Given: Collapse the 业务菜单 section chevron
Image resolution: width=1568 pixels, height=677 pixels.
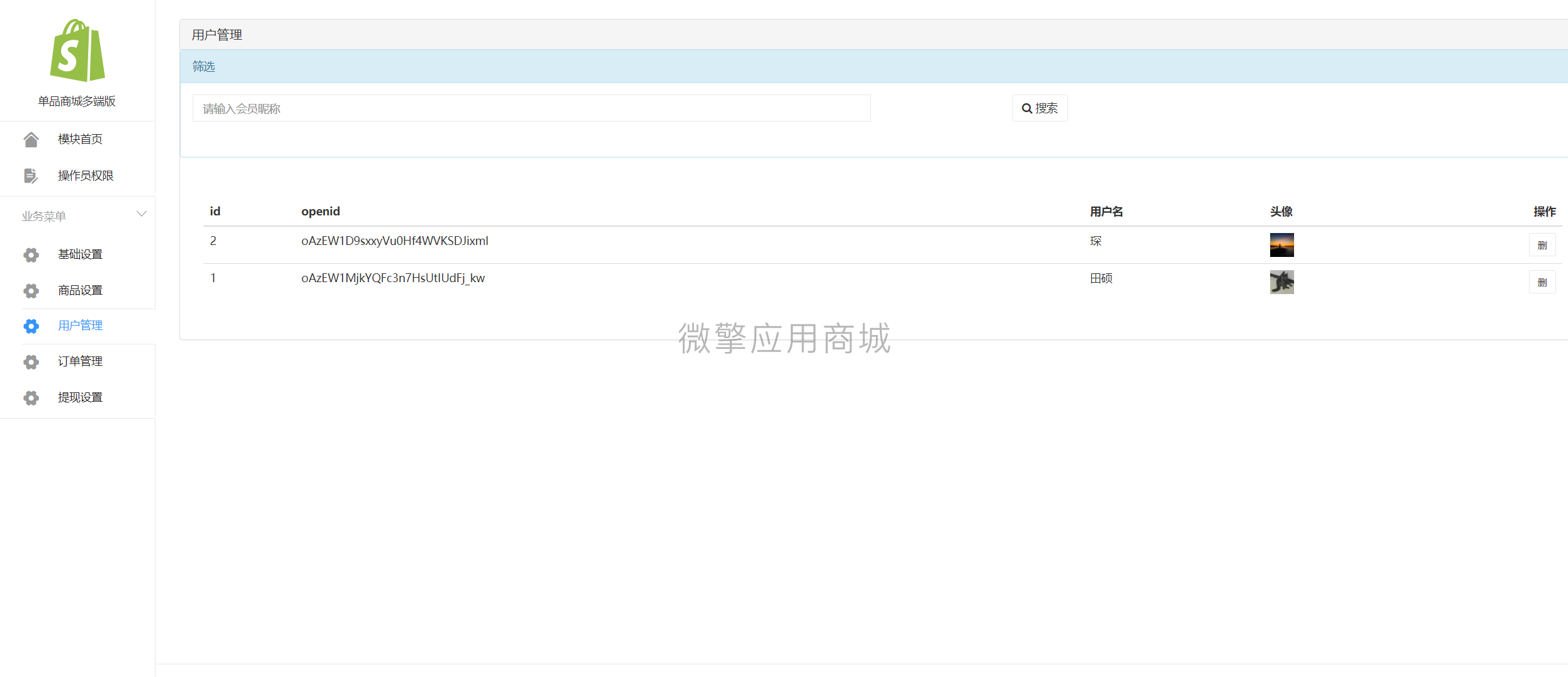Looking at the screenshot, I should pos(142,214).
